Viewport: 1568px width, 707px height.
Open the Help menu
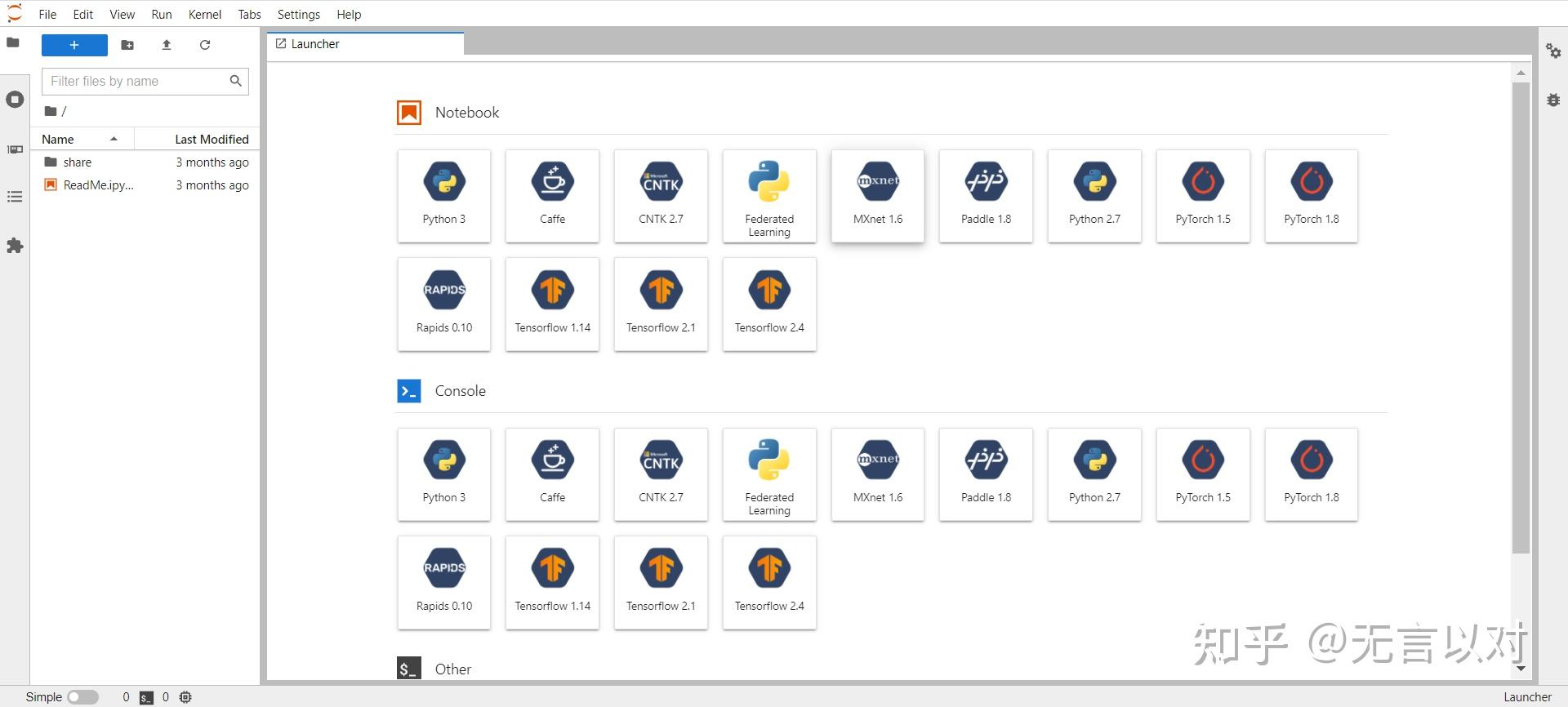pyautogui.click(x=349, y=14)
